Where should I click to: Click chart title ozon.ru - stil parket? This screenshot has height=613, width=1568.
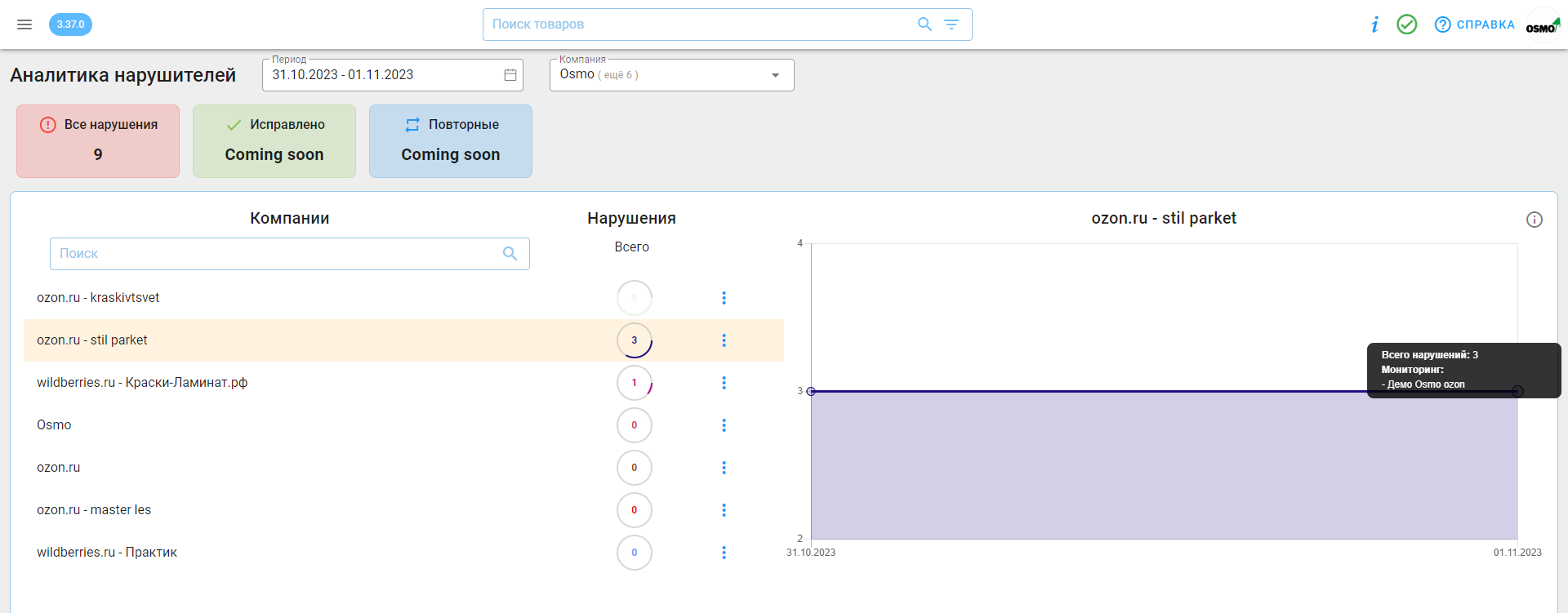1164,218
